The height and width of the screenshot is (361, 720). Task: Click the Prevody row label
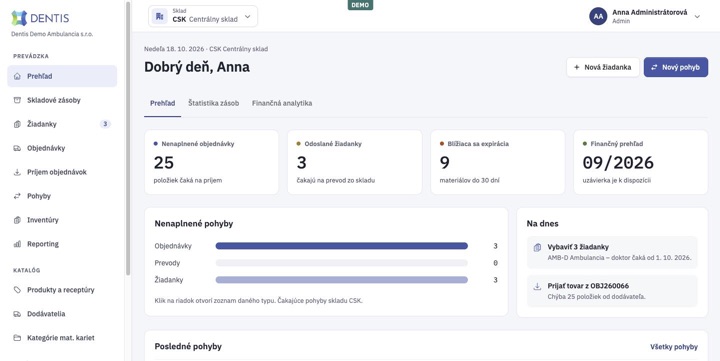(167, 263)
